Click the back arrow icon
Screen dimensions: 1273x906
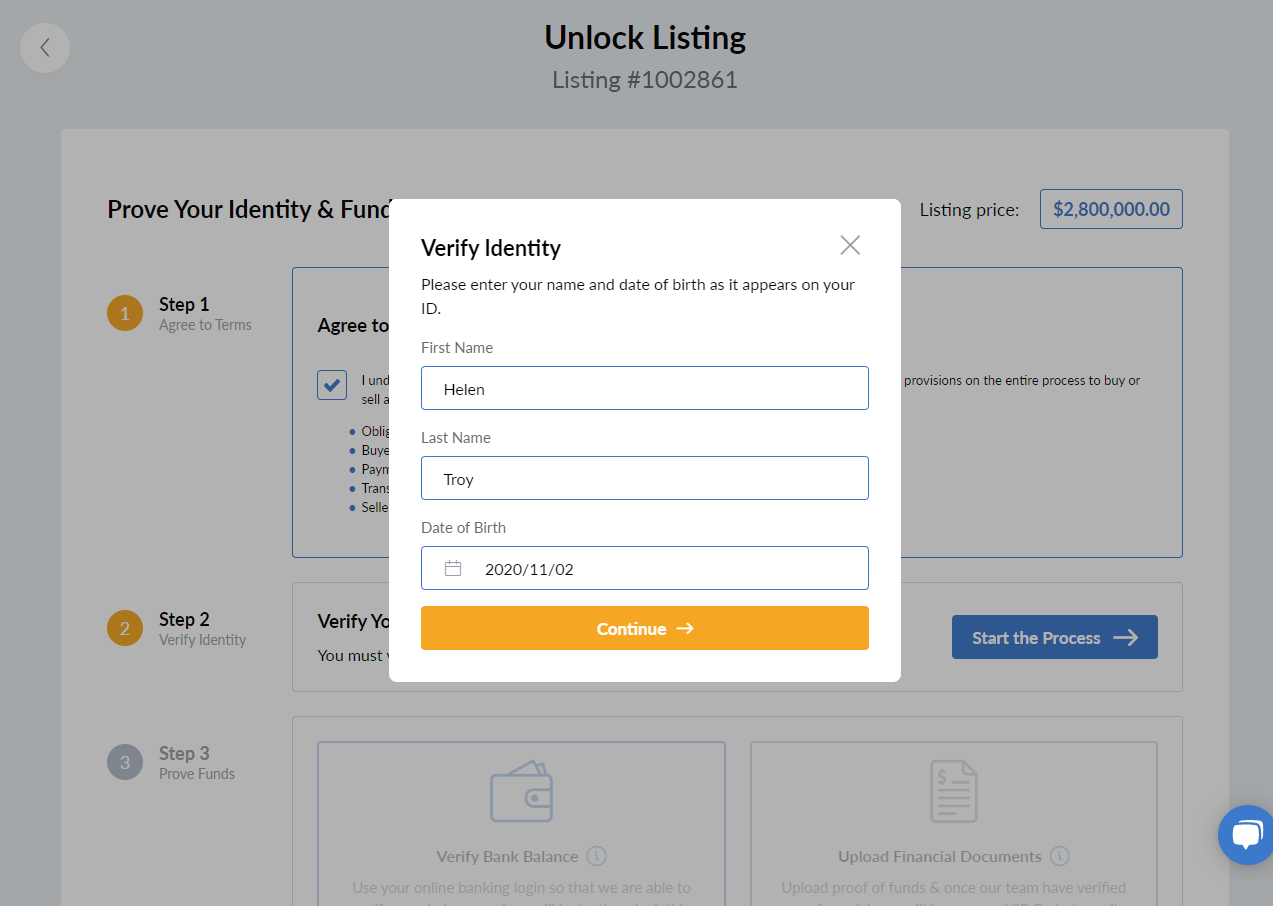(x=45, y=47)
